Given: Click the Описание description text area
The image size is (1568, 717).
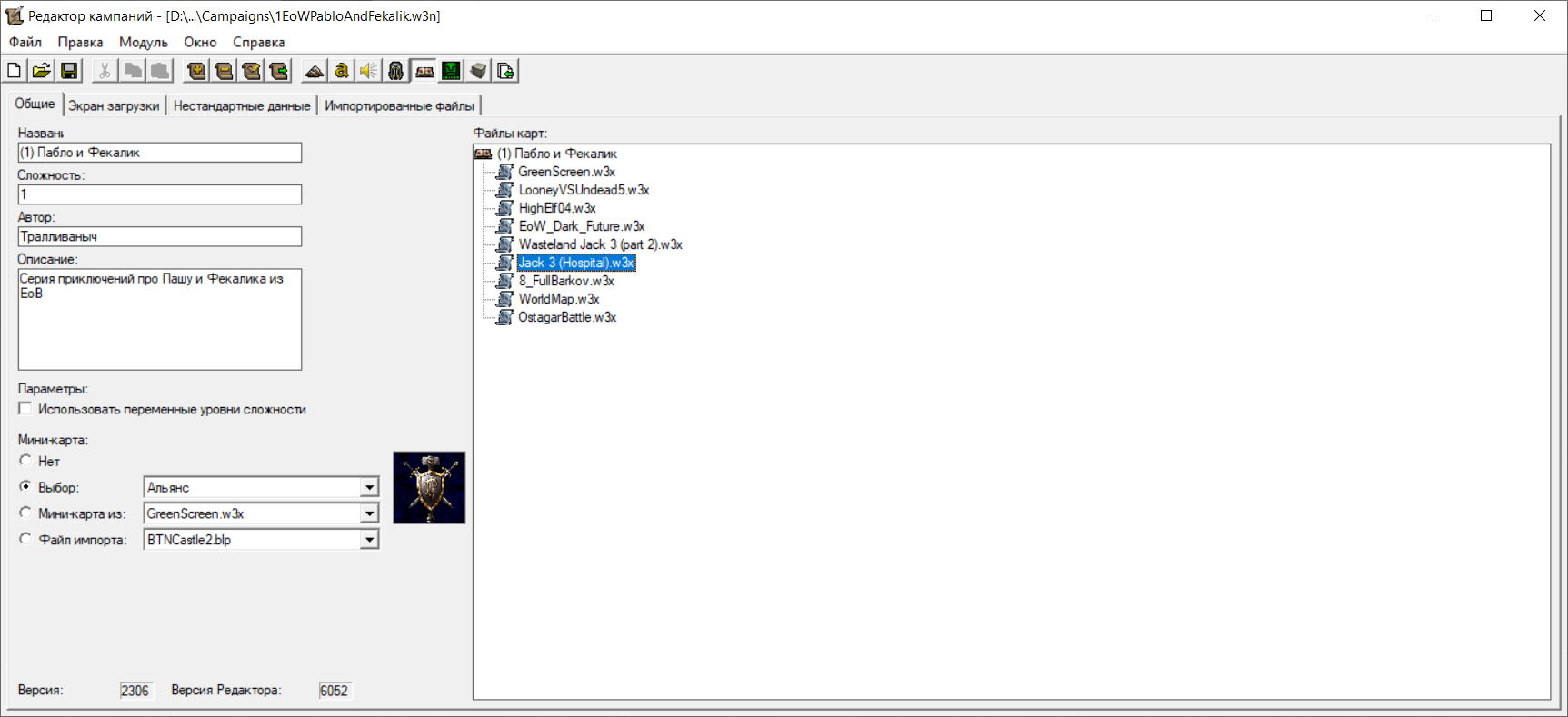Looking at the screenshot, I should (160, 319).
